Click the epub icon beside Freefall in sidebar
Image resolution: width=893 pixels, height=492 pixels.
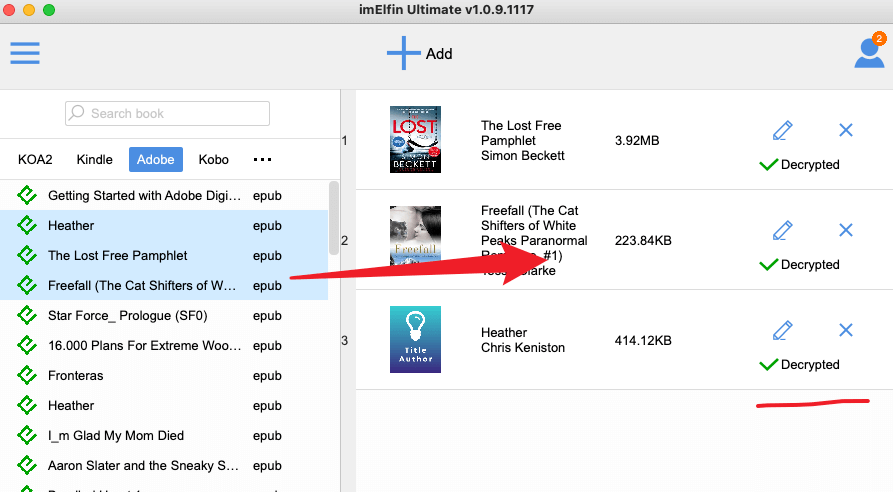27,285
